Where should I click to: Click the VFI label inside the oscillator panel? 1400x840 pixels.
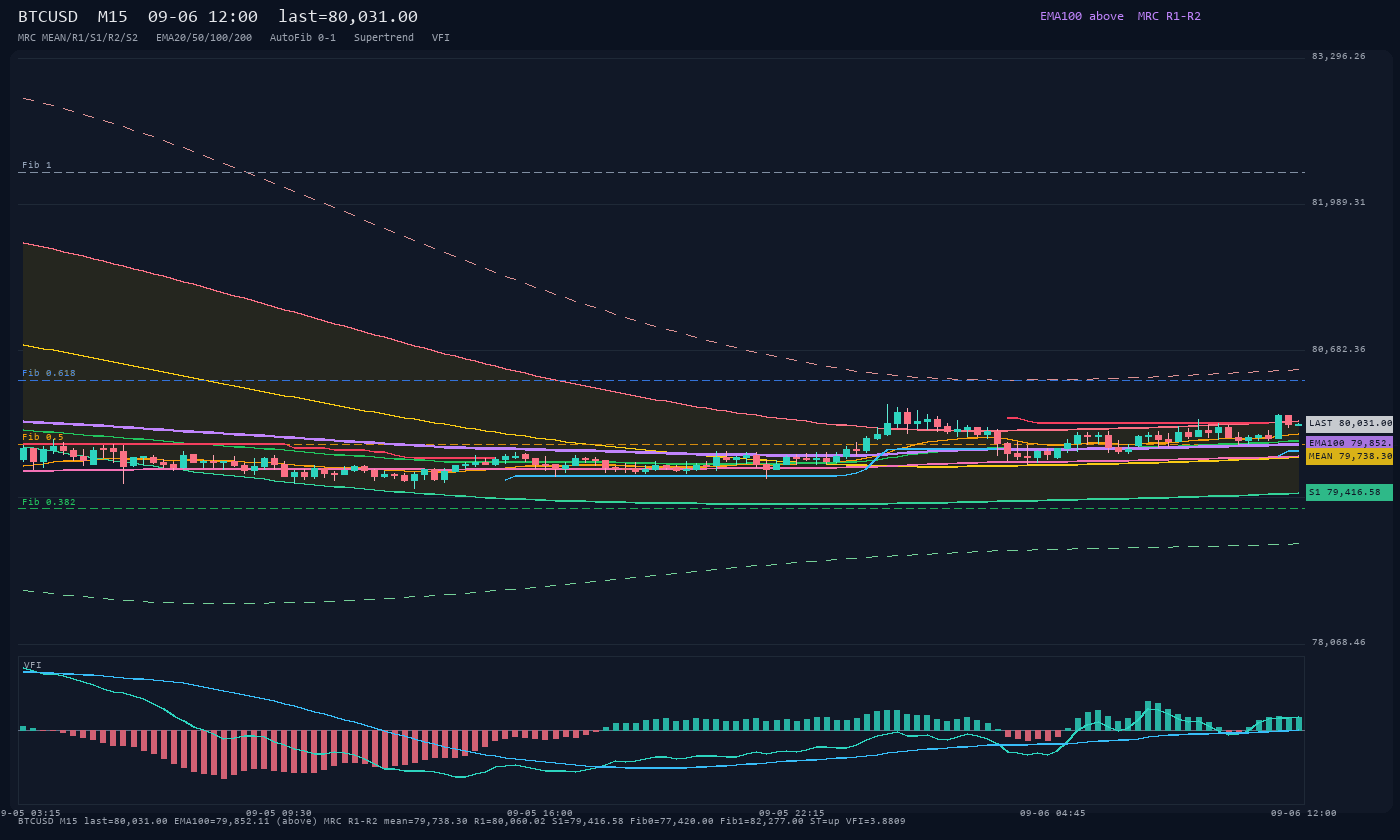pyautogui.click(x=33, y=665)
